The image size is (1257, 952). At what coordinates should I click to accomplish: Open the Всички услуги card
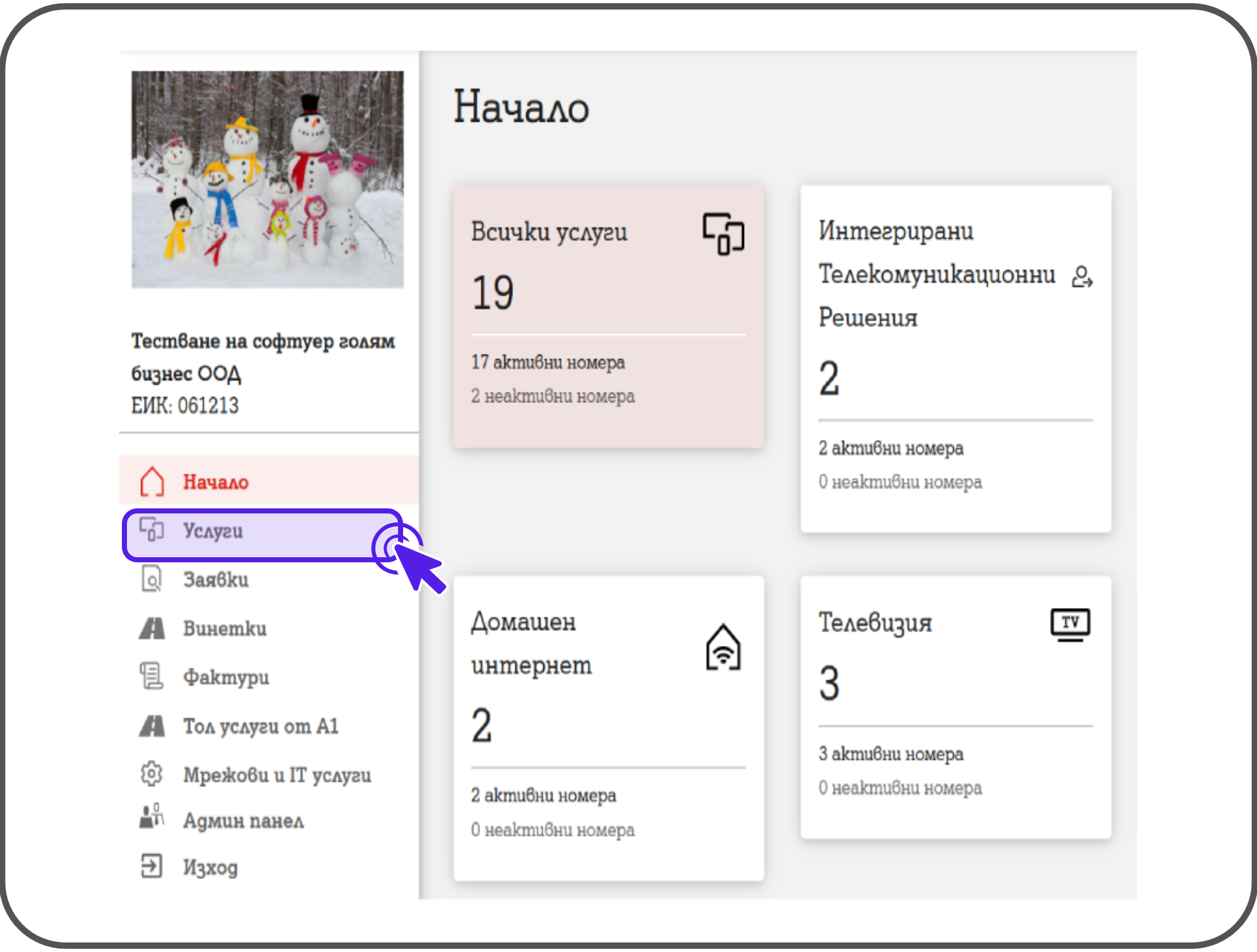[x=608, y=317]
